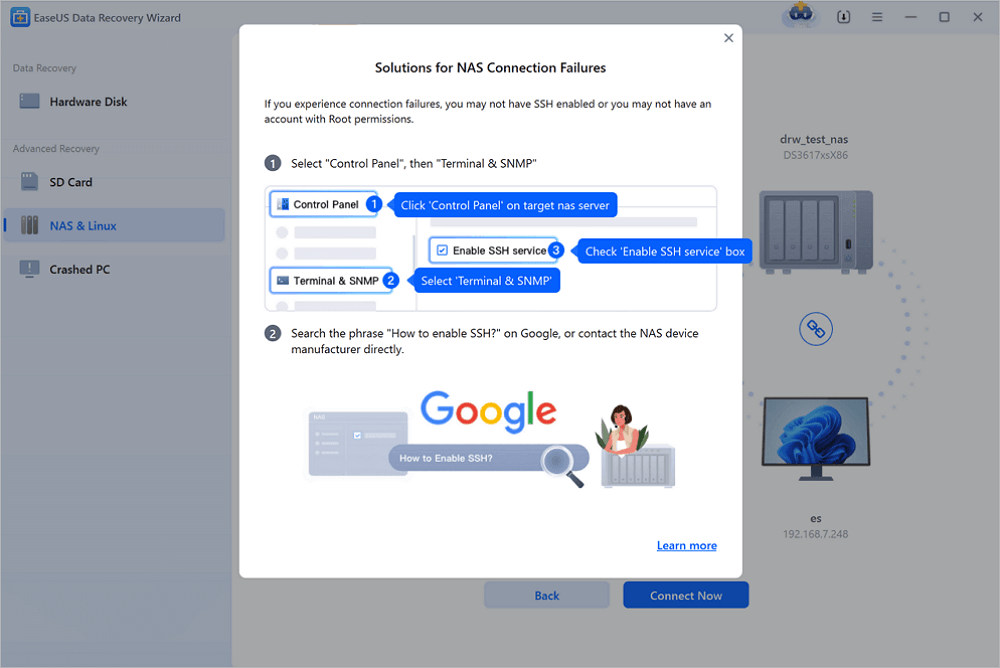Click the 192.168.7.248 IP address

click(x=815, y=534)
